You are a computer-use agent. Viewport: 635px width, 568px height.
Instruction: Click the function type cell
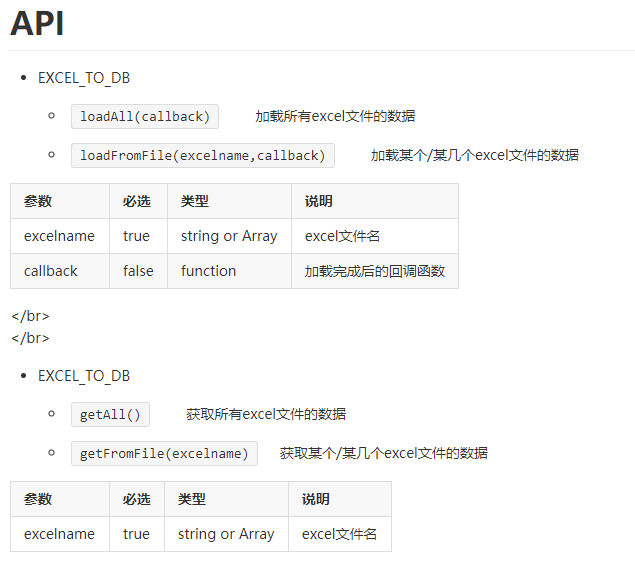coord(208,271)
